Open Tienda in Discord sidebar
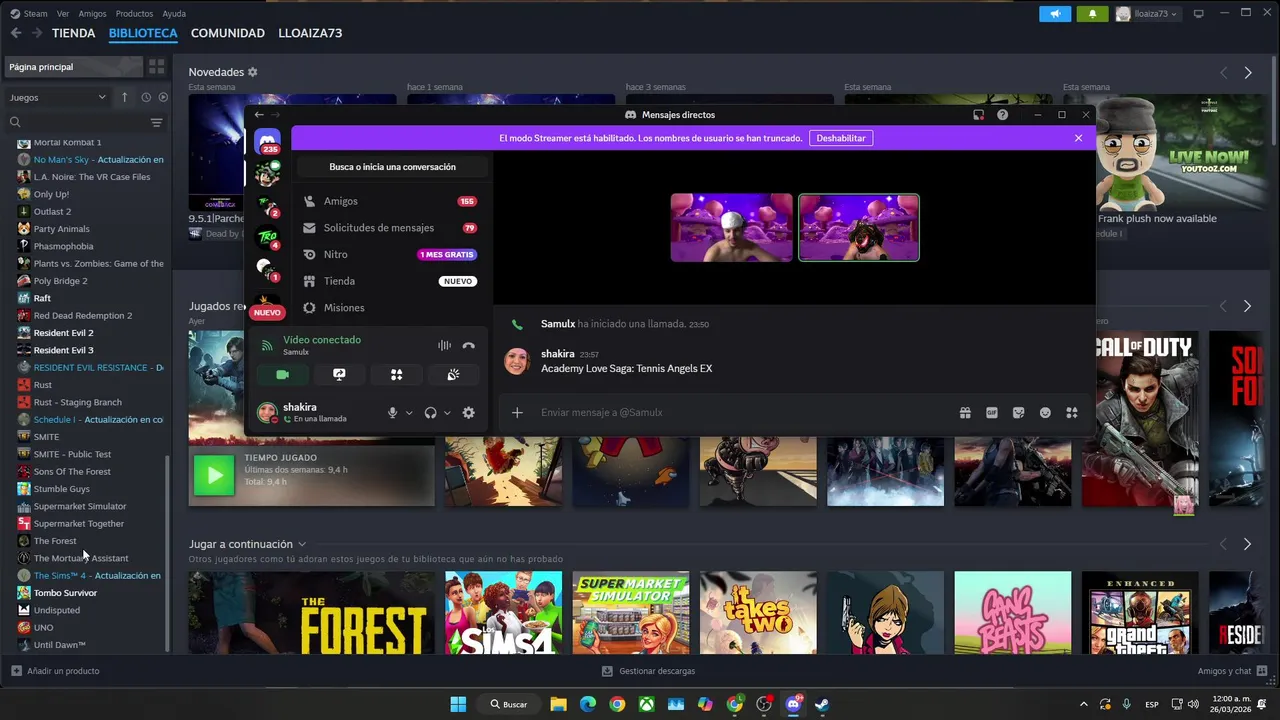1280x720 pixels. [x=390, y=281]
